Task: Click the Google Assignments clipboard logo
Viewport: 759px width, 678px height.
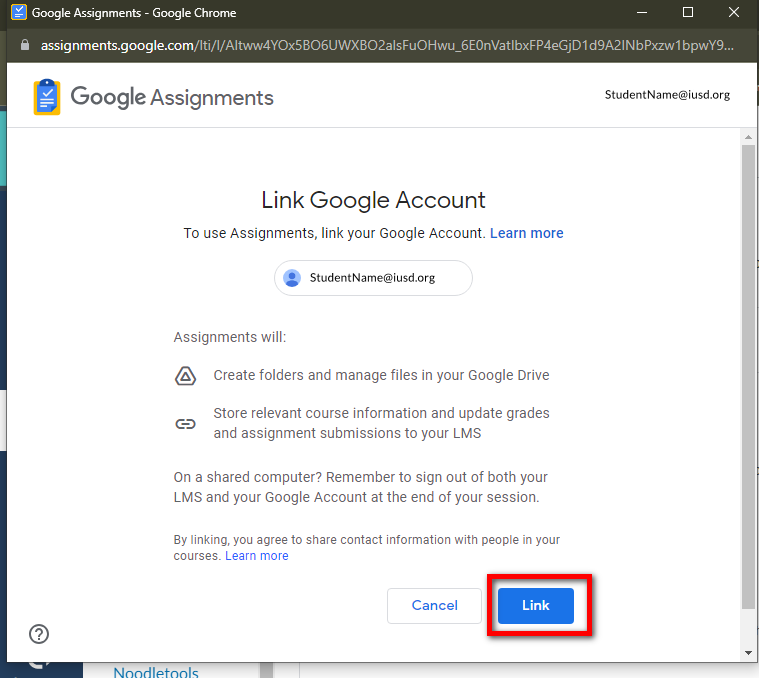Action: (x=47, y=97)
